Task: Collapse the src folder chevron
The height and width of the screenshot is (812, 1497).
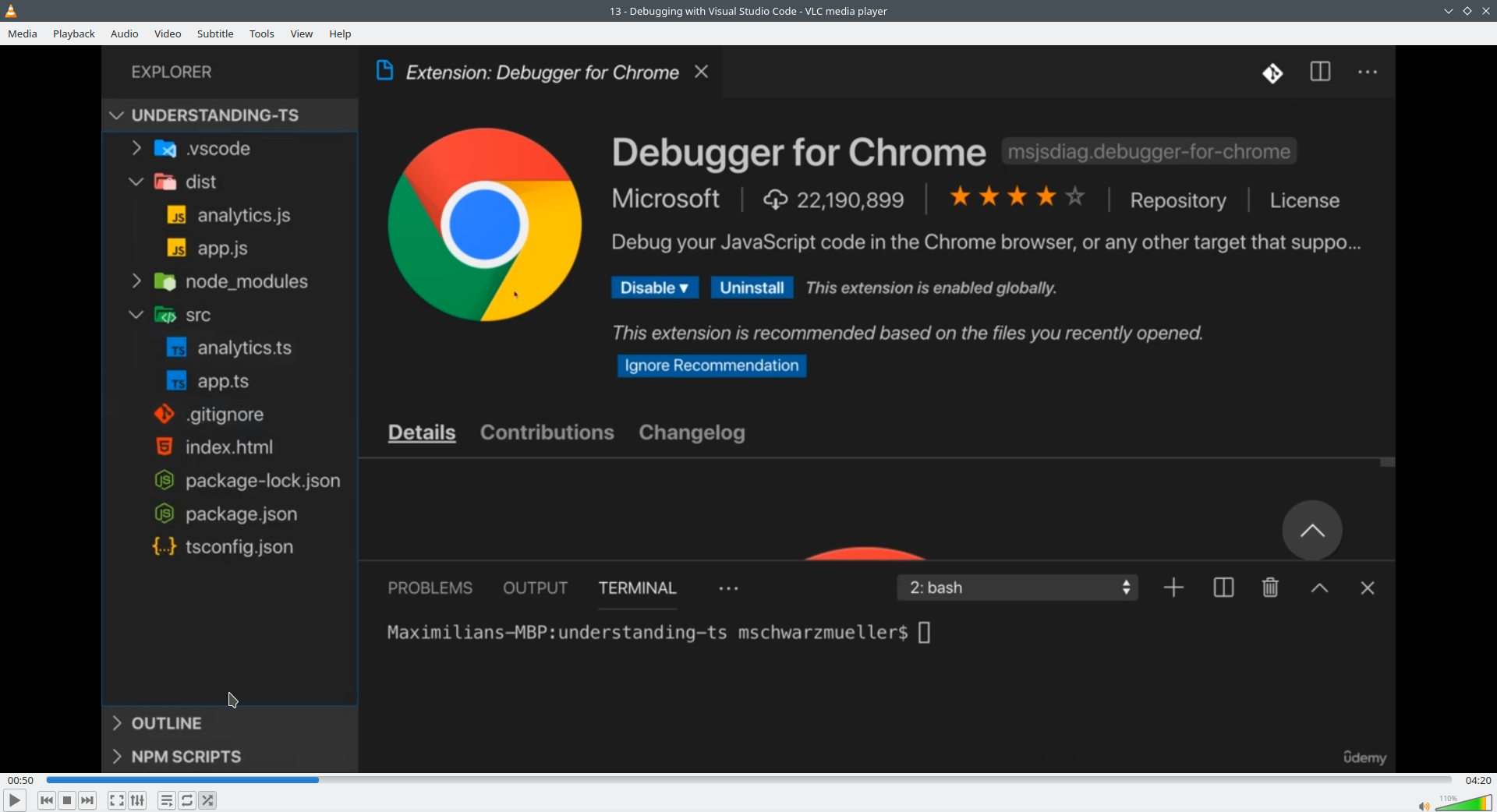Action: click(136, 315)
